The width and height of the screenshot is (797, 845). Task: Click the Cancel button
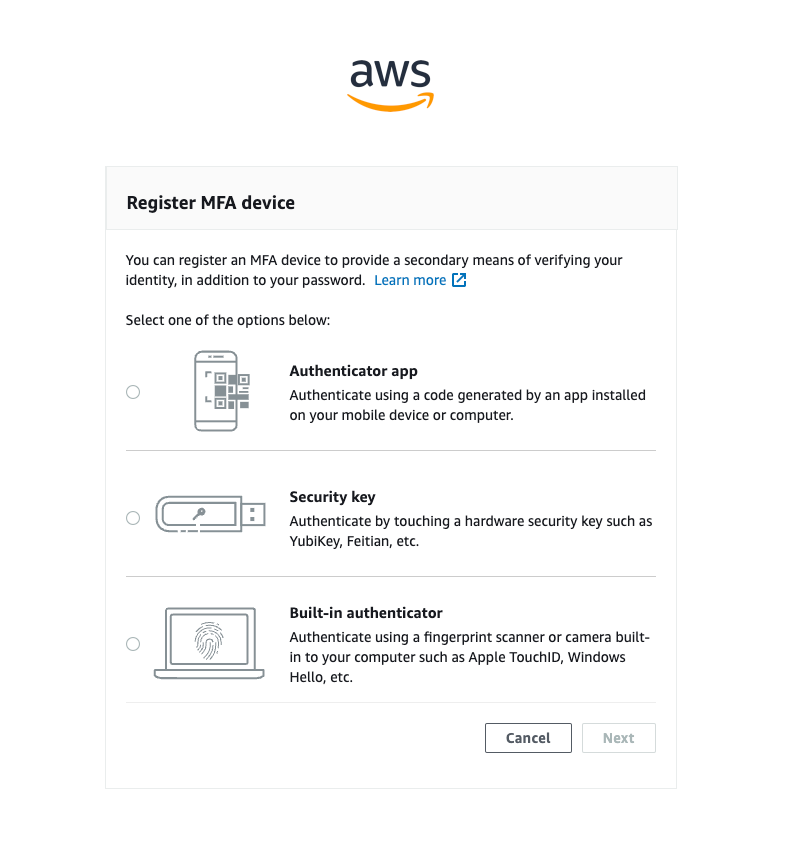point(528,738)
